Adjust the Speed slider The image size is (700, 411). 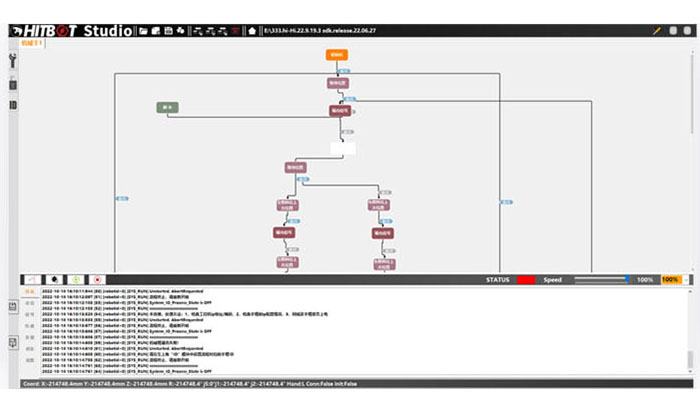point(600,280)
